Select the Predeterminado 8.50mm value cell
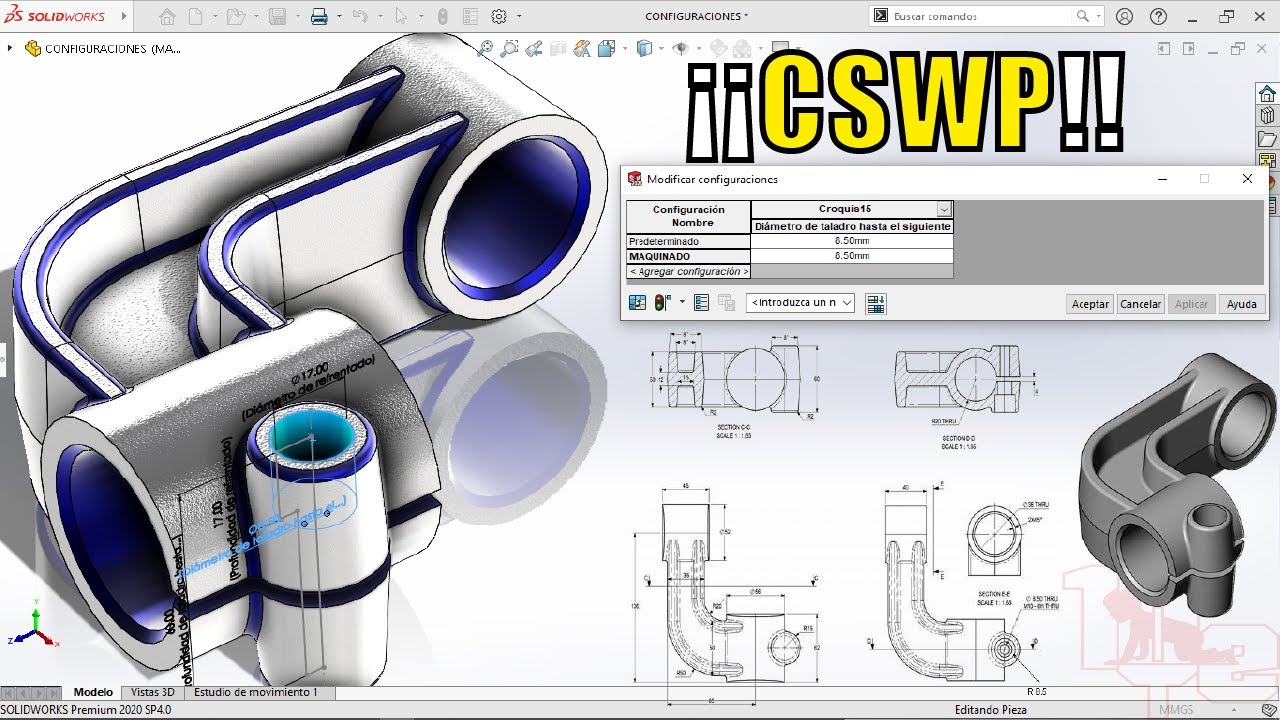 852,242
